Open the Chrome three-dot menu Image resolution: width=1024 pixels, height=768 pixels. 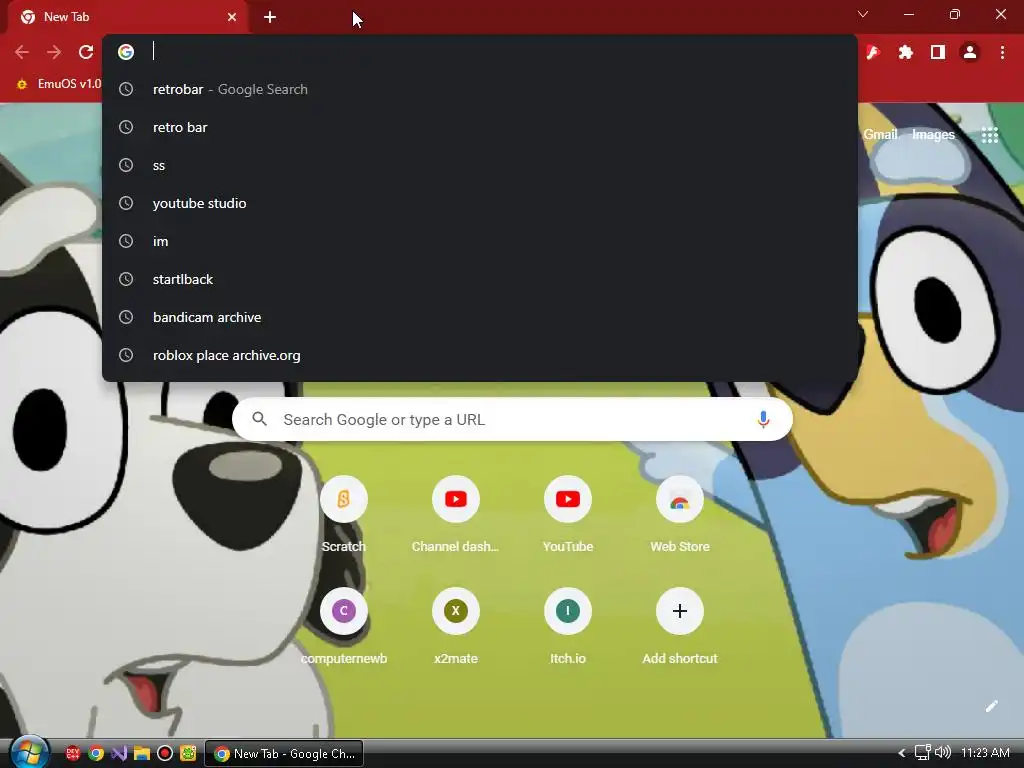[1002, 52]
